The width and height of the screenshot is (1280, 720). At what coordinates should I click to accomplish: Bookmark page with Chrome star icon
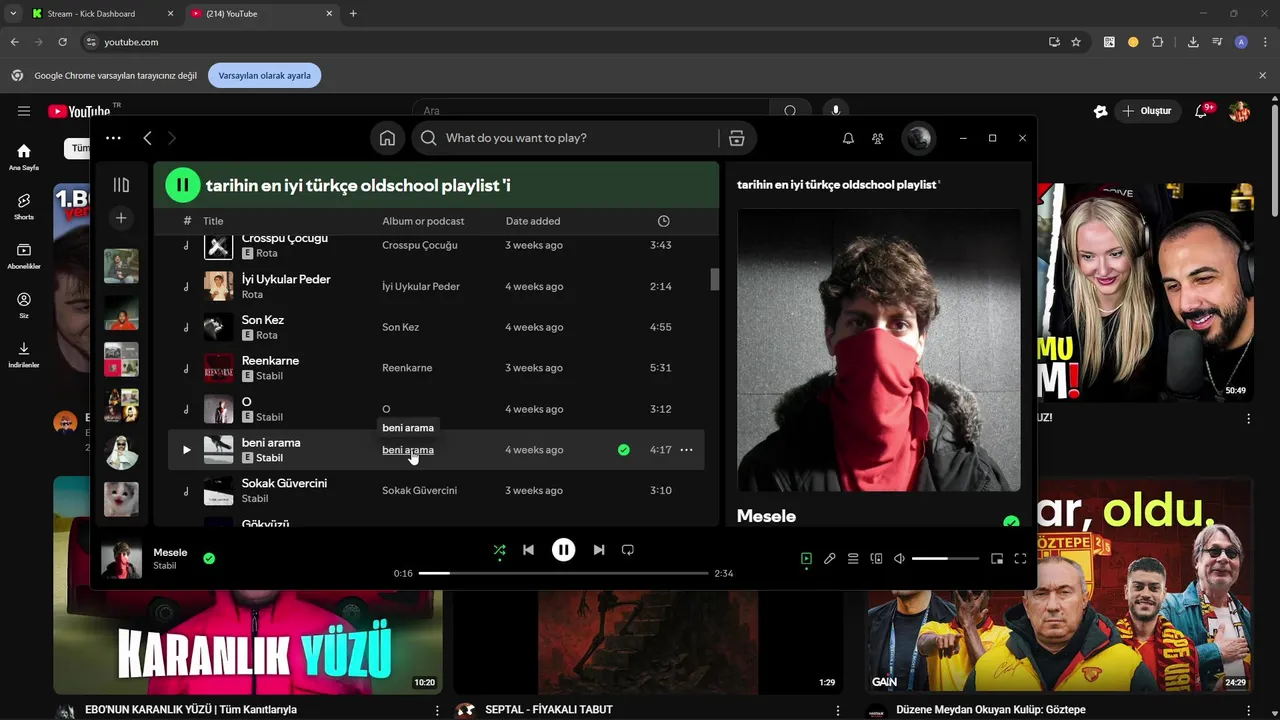point(1076,42)
